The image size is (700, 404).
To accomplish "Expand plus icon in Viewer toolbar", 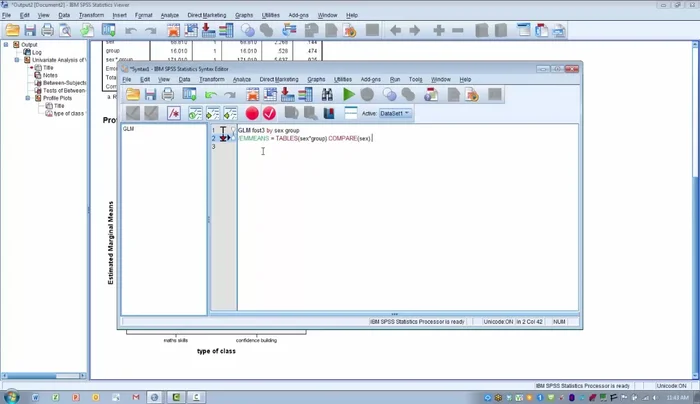I will point(439,30).
